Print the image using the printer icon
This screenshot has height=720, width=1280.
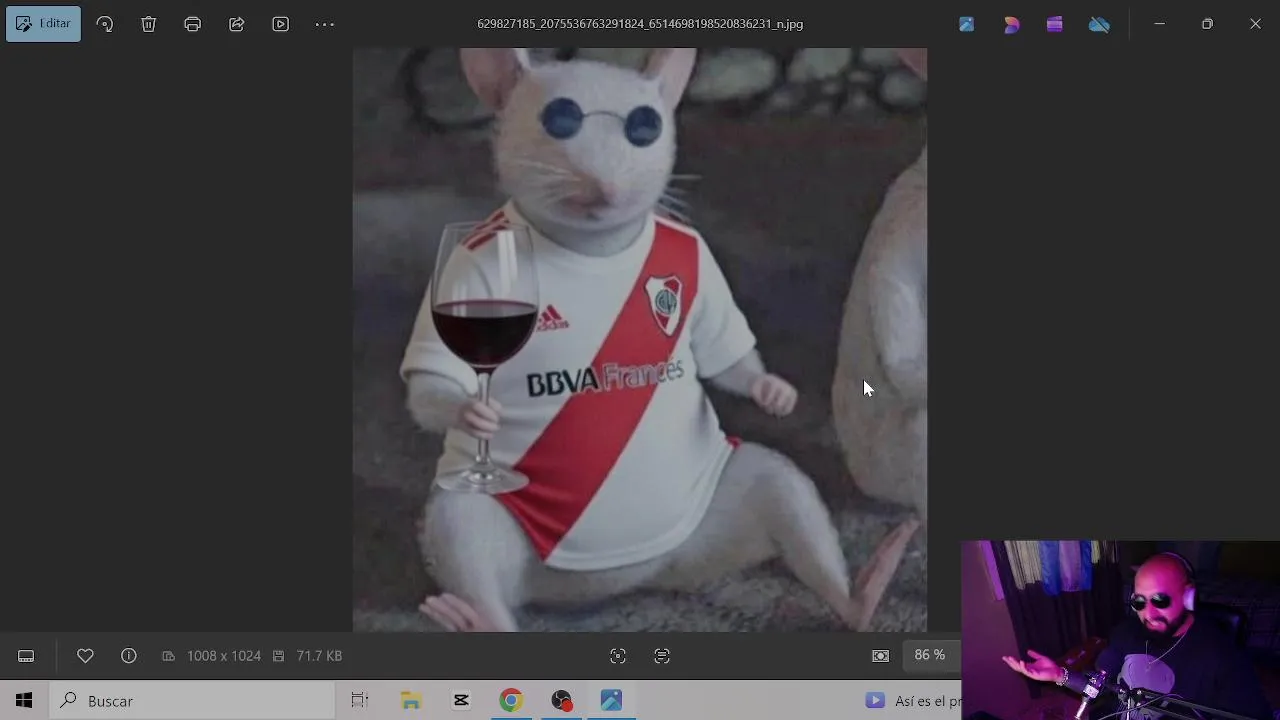[x=193, y=24]
